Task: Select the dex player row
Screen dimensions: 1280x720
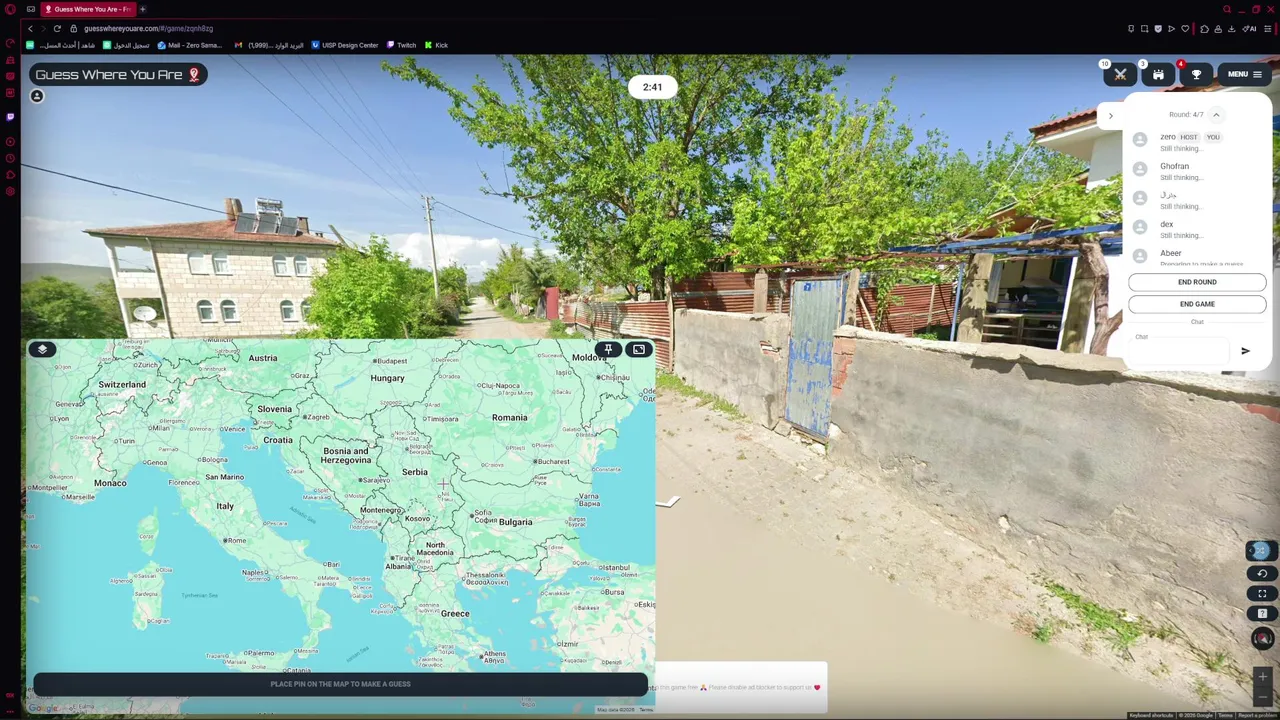Action: (1197, 229)
